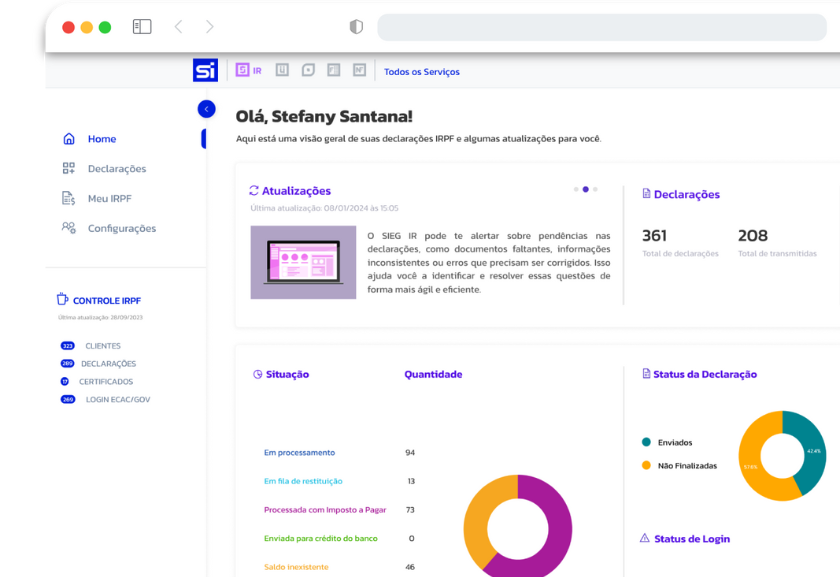The height and width of the screenshot is (577, 840).
Task: Open the IR service icon
Action: (x=242, y=71)
